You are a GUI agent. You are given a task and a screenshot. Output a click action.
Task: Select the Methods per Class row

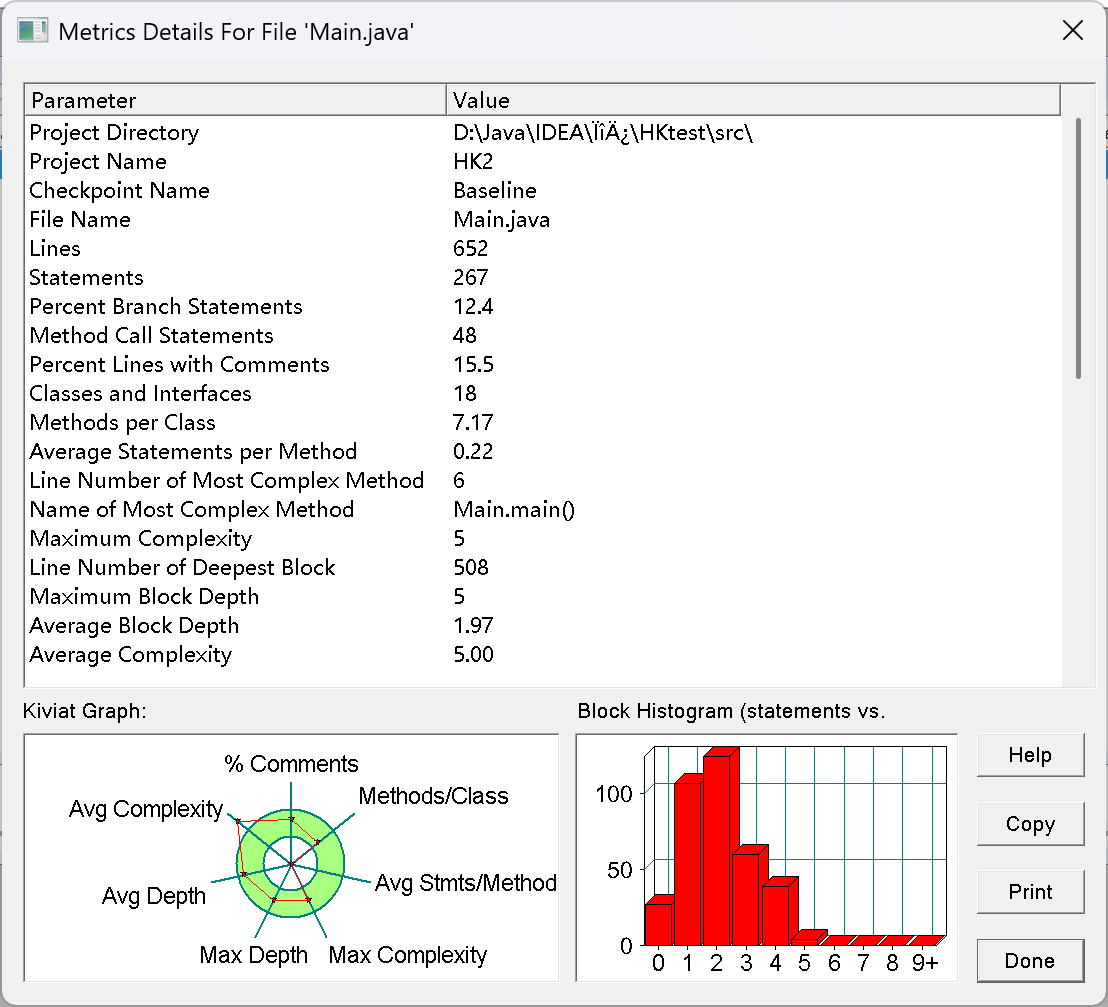543,422
